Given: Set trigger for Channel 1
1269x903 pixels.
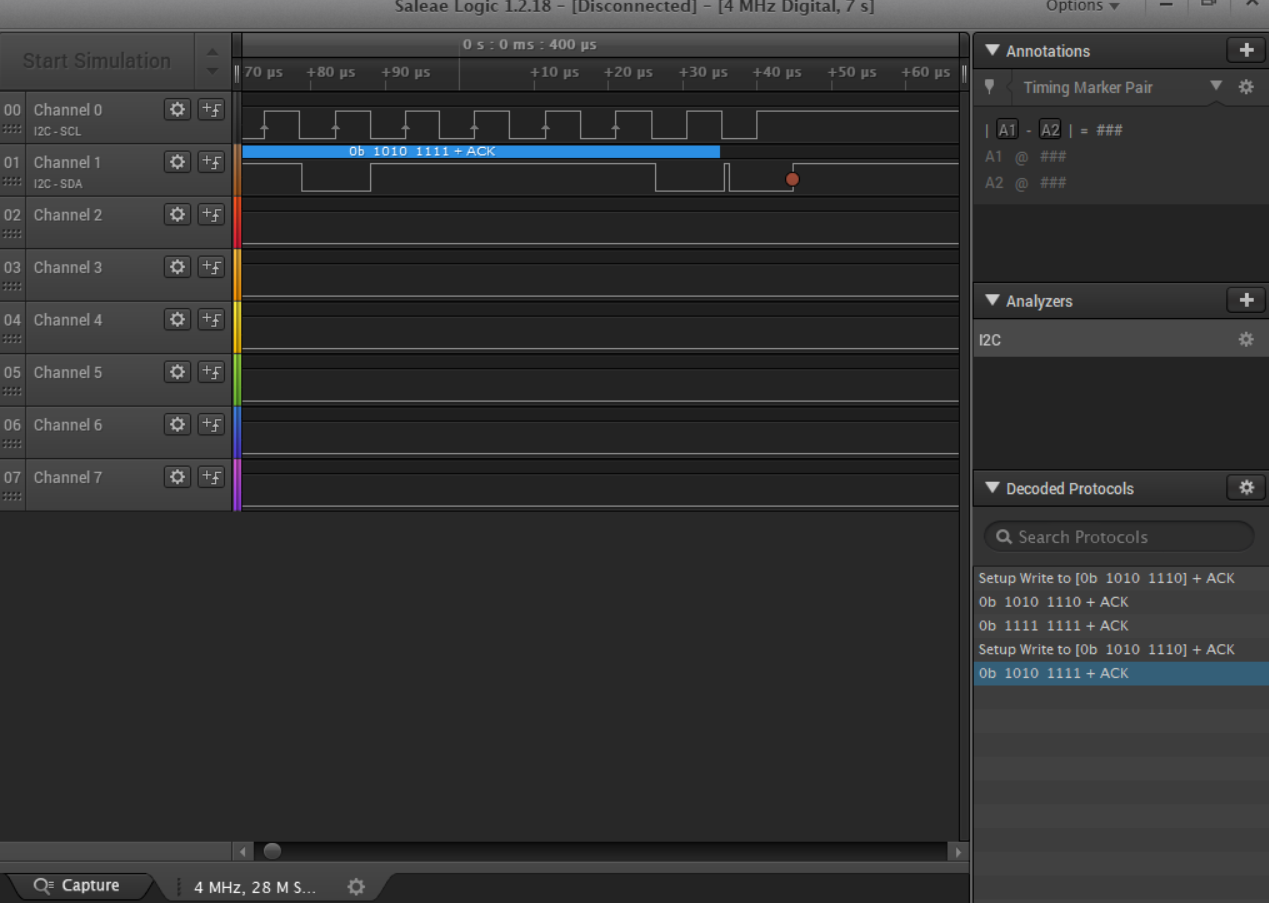Looking at the screenshot, I should [211, 162].
